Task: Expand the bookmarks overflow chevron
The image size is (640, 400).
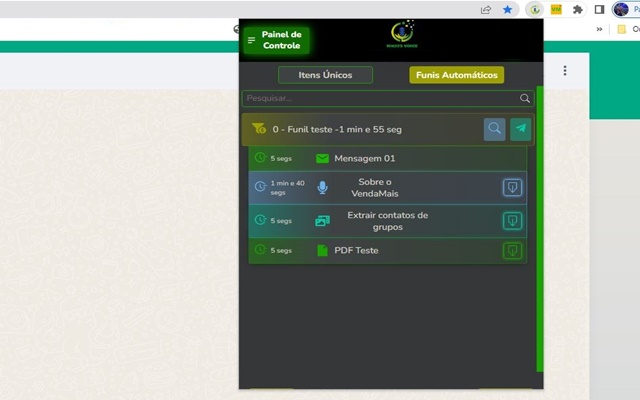Action: tap(599, 29)
